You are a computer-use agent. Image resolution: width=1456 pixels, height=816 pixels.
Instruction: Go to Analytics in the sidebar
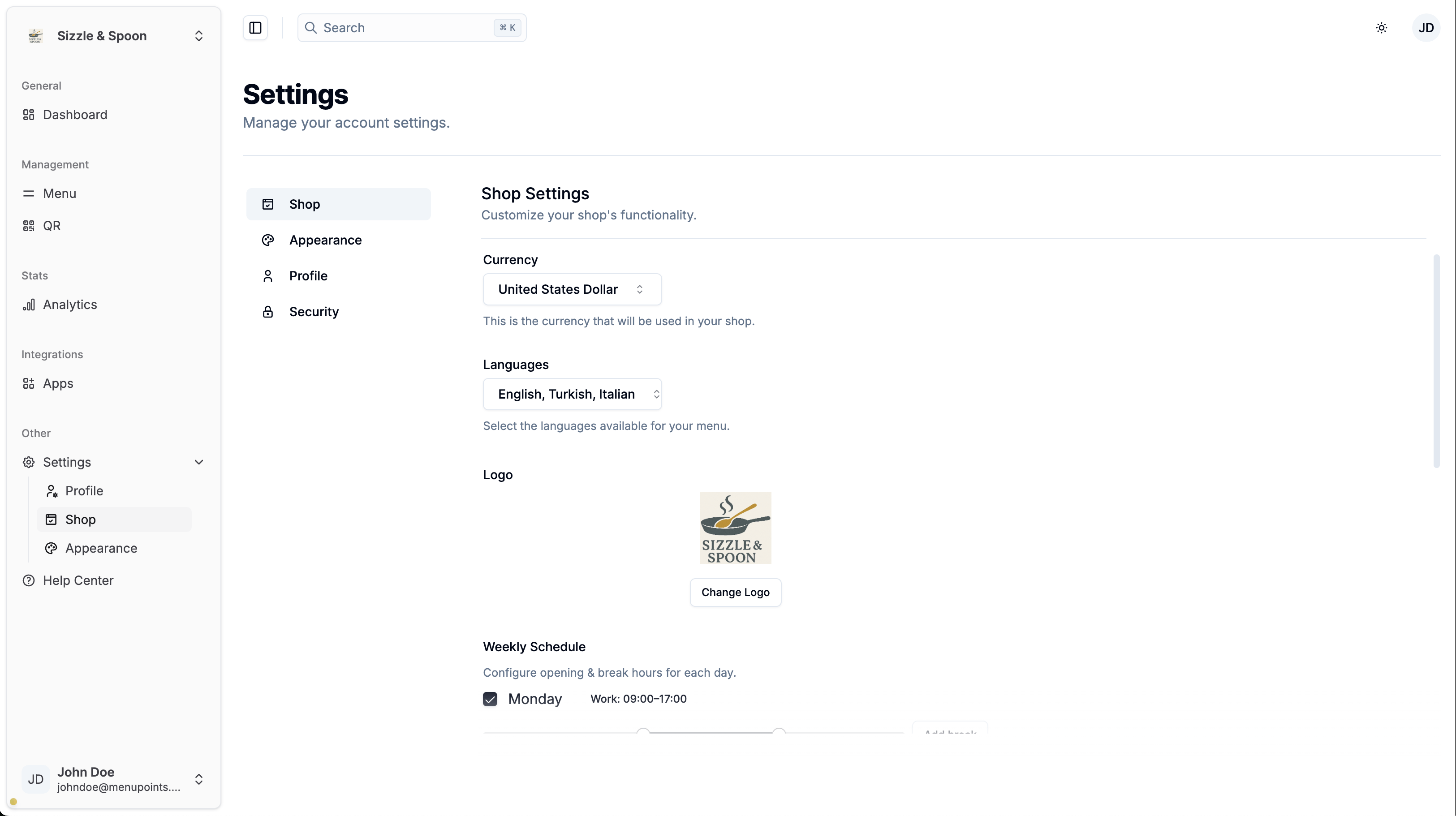pyautogui.click(x=69, y=305)
